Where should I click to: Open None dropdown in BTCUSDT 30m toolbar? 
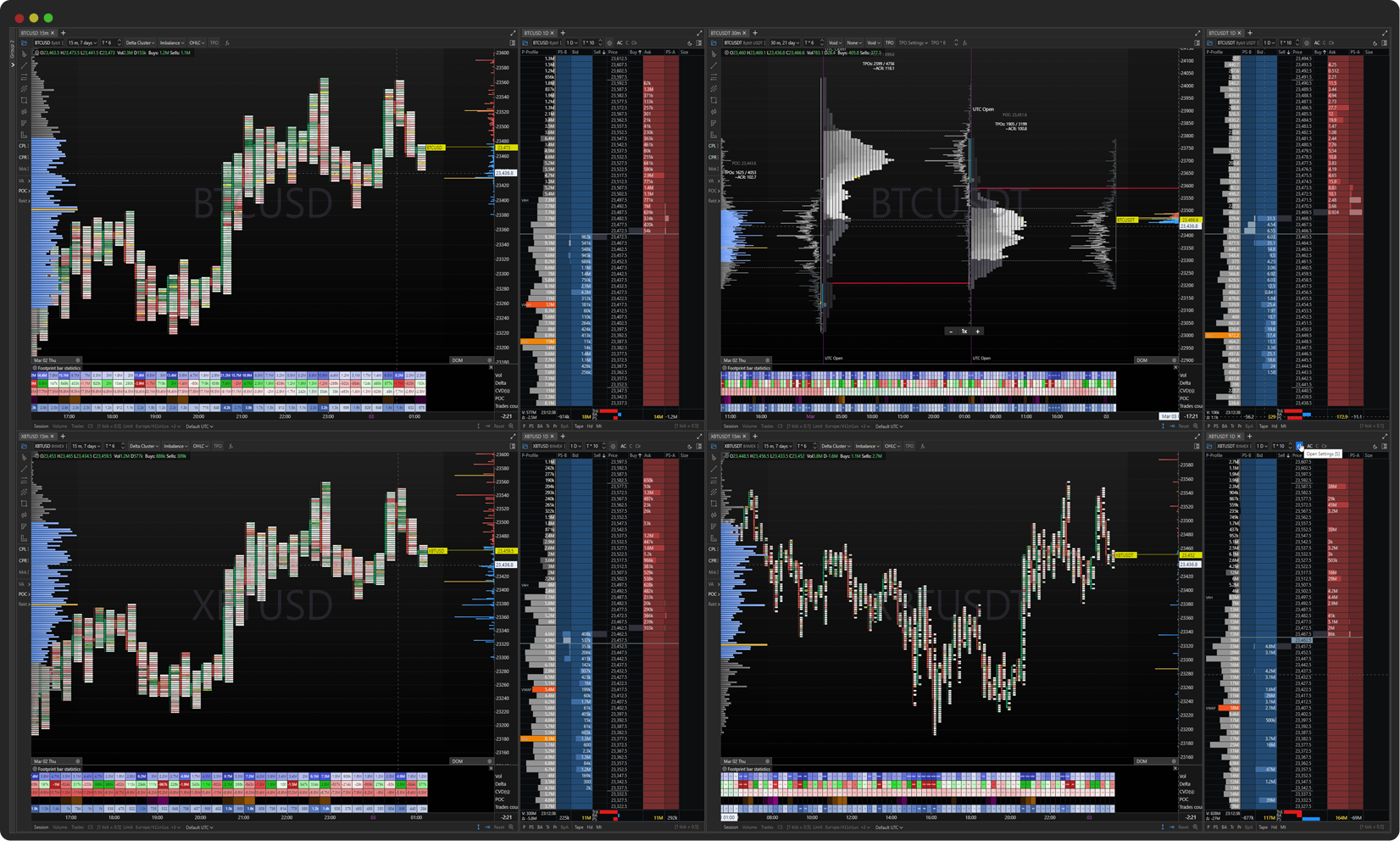[x=853, y=42]
